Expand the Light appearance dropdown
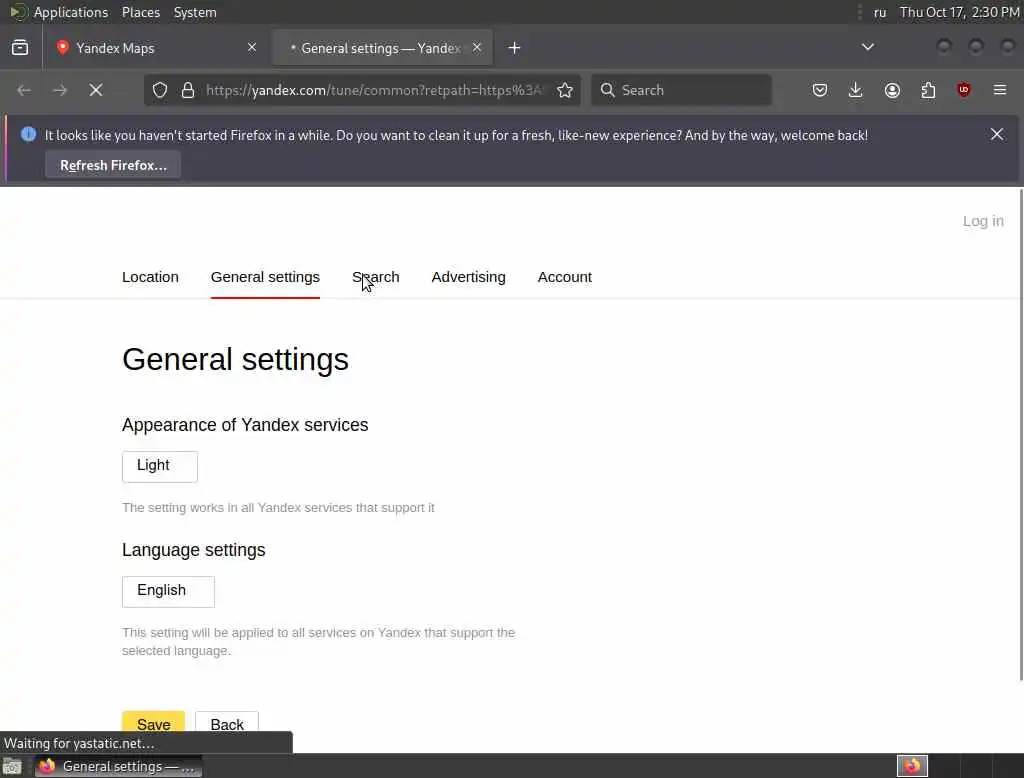This screenshot has height=778, width=1024. pyautogui.click(x=160, y=466)
